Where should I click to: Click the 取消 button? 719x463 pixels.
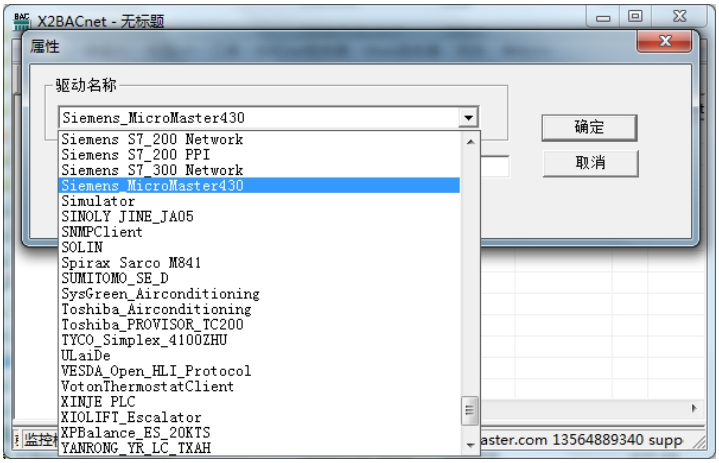pyautogui.click(x=590, y=163)
